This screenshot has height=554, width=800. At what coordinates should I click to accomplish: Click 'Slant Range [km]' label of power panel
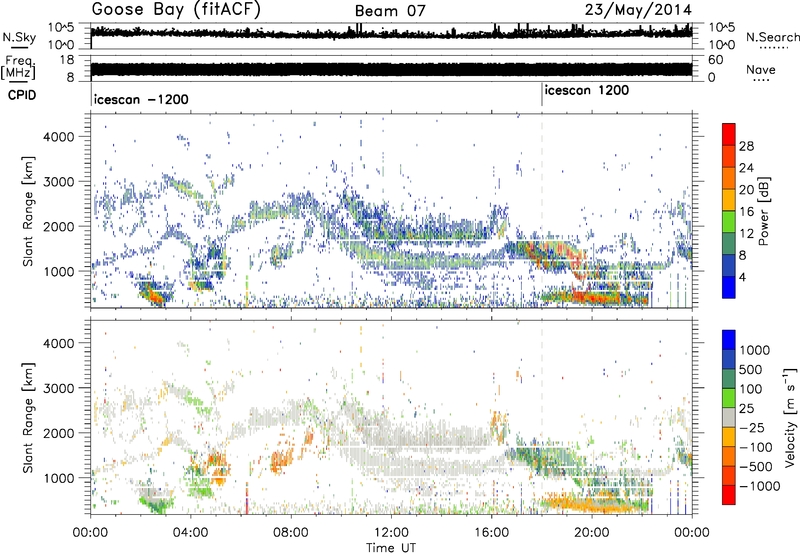(x=28, y=211)
